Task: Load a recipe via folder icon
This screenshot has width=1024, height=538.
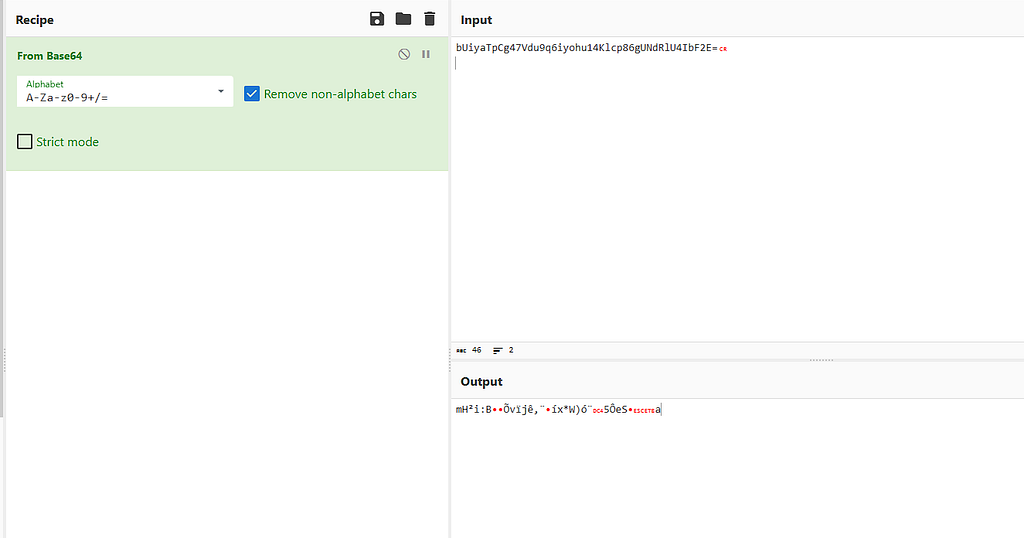Action: point(403,19)
